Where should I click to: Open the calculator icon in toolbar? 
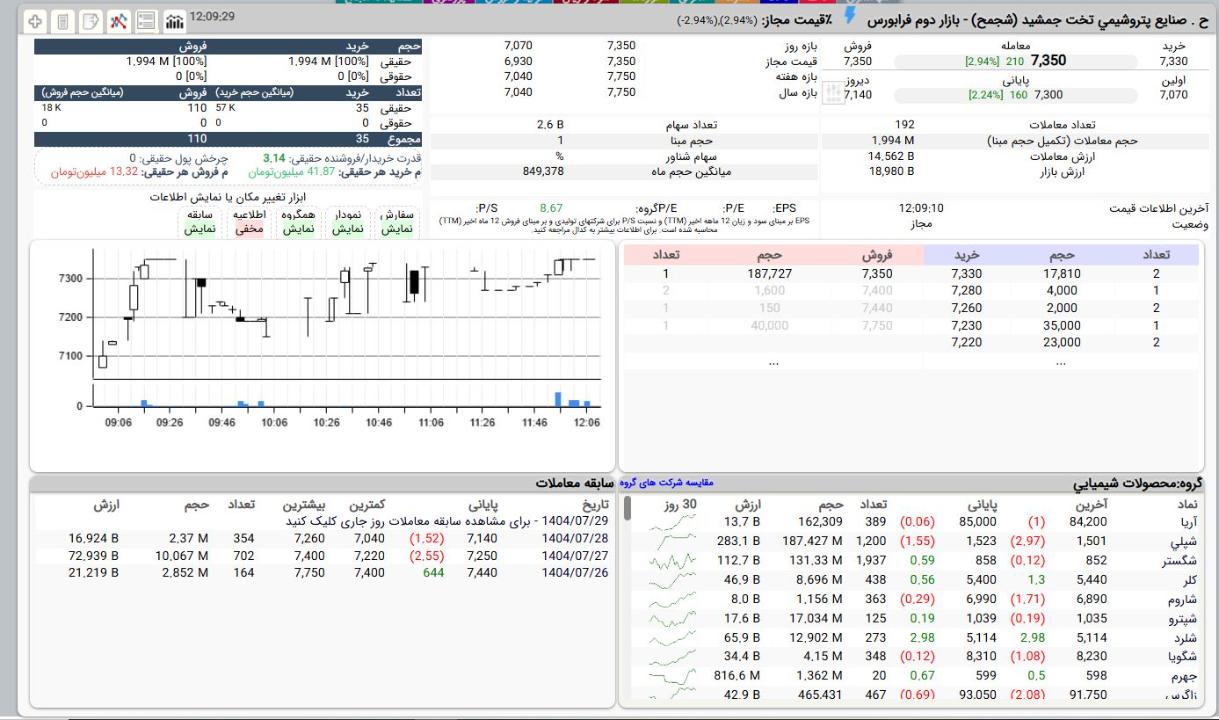63,20
